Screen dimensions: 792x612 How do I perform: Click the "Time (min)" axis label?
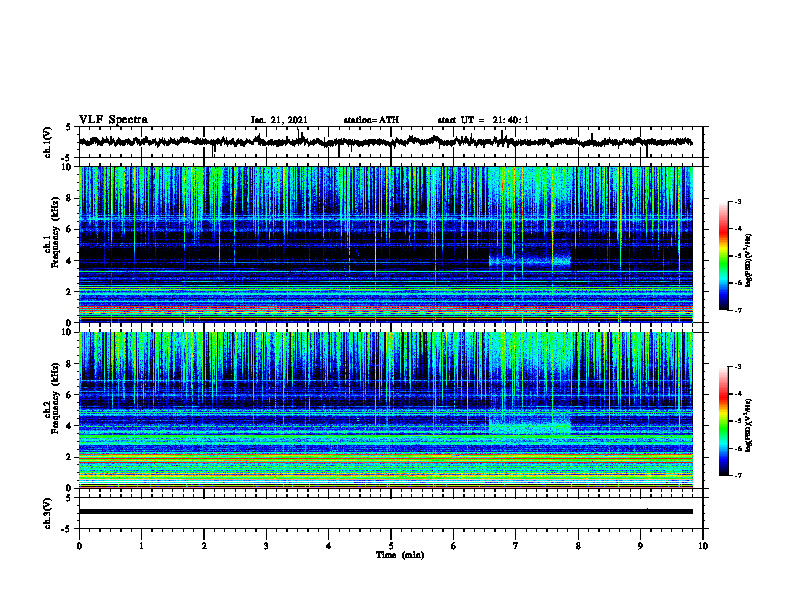(x=400, y=555)
